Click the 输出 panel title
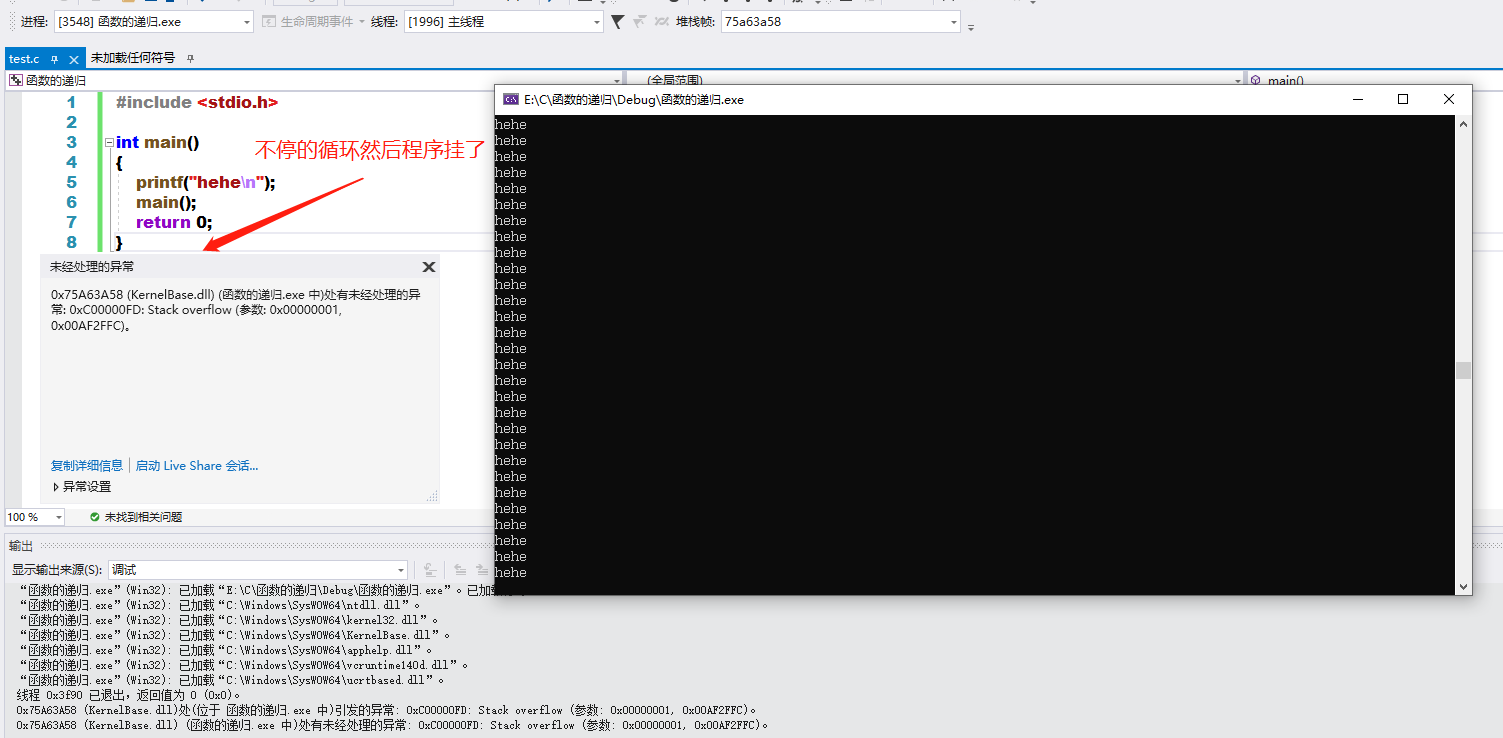1503x738 pixels. click(x=21, y=545)
